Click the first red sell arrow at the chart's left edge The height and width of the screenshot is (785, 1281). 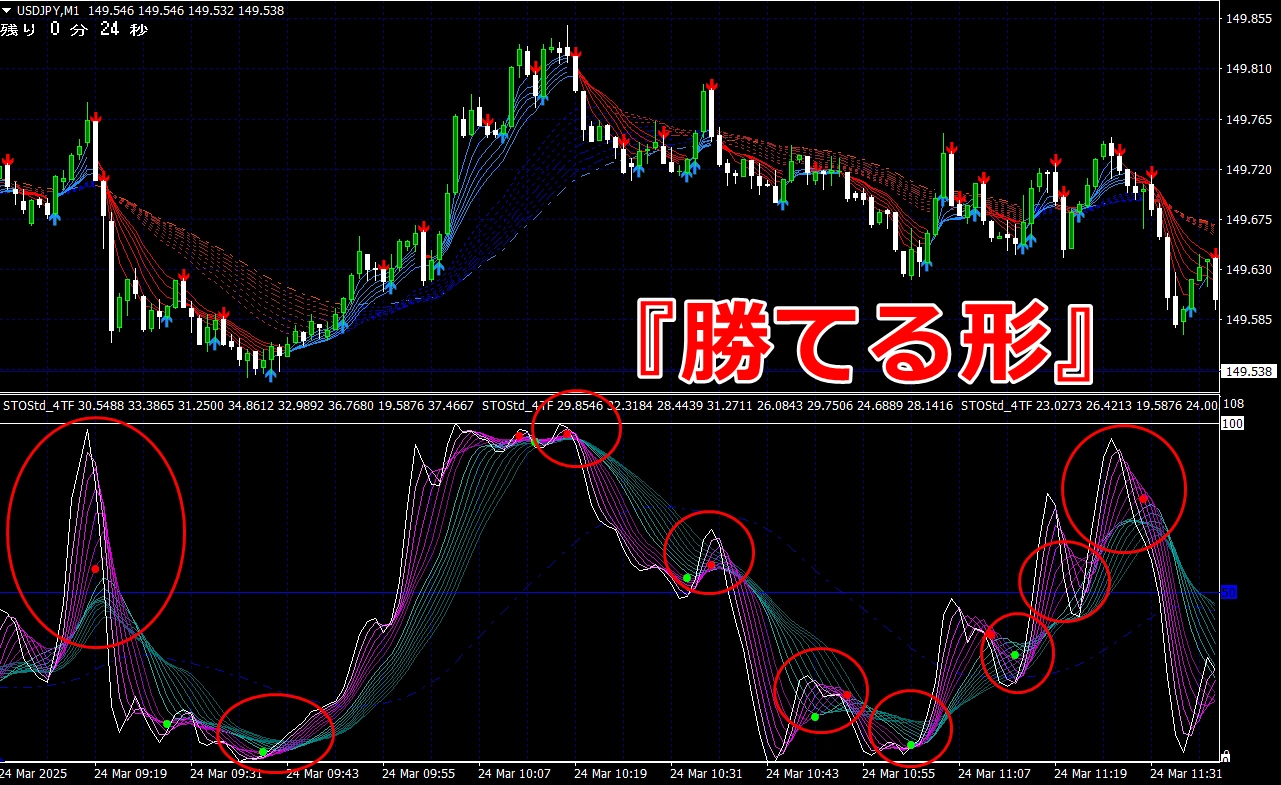[x=8, y=159]
